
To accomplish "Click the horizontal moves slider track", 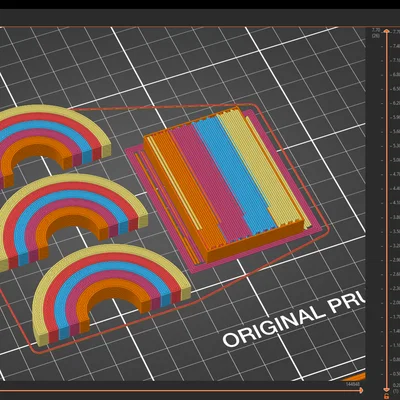I will pos(180,390).
